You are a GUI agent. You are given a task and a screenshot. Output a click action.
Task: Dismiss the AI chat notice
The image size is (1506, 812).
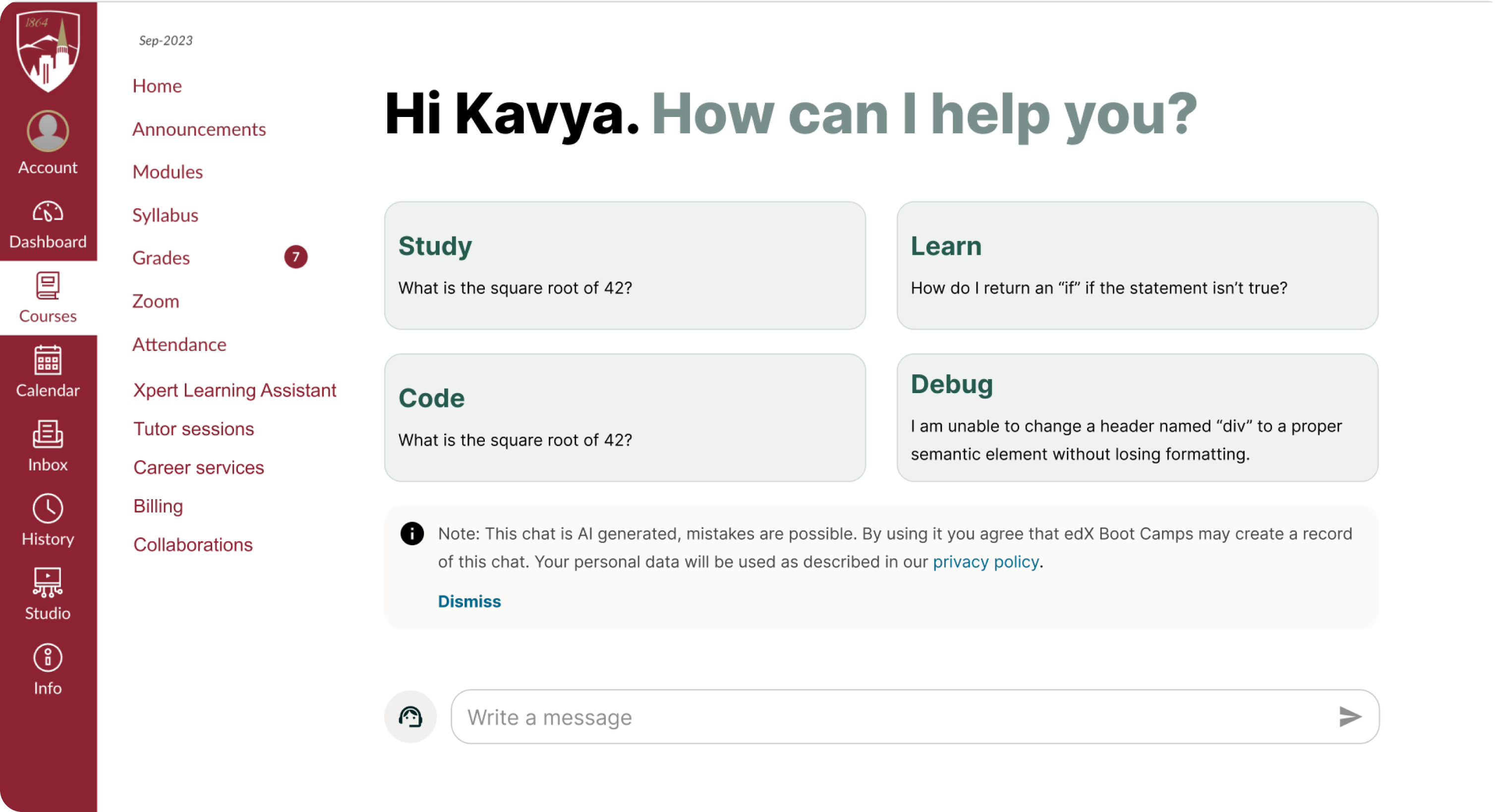(469, 601)
